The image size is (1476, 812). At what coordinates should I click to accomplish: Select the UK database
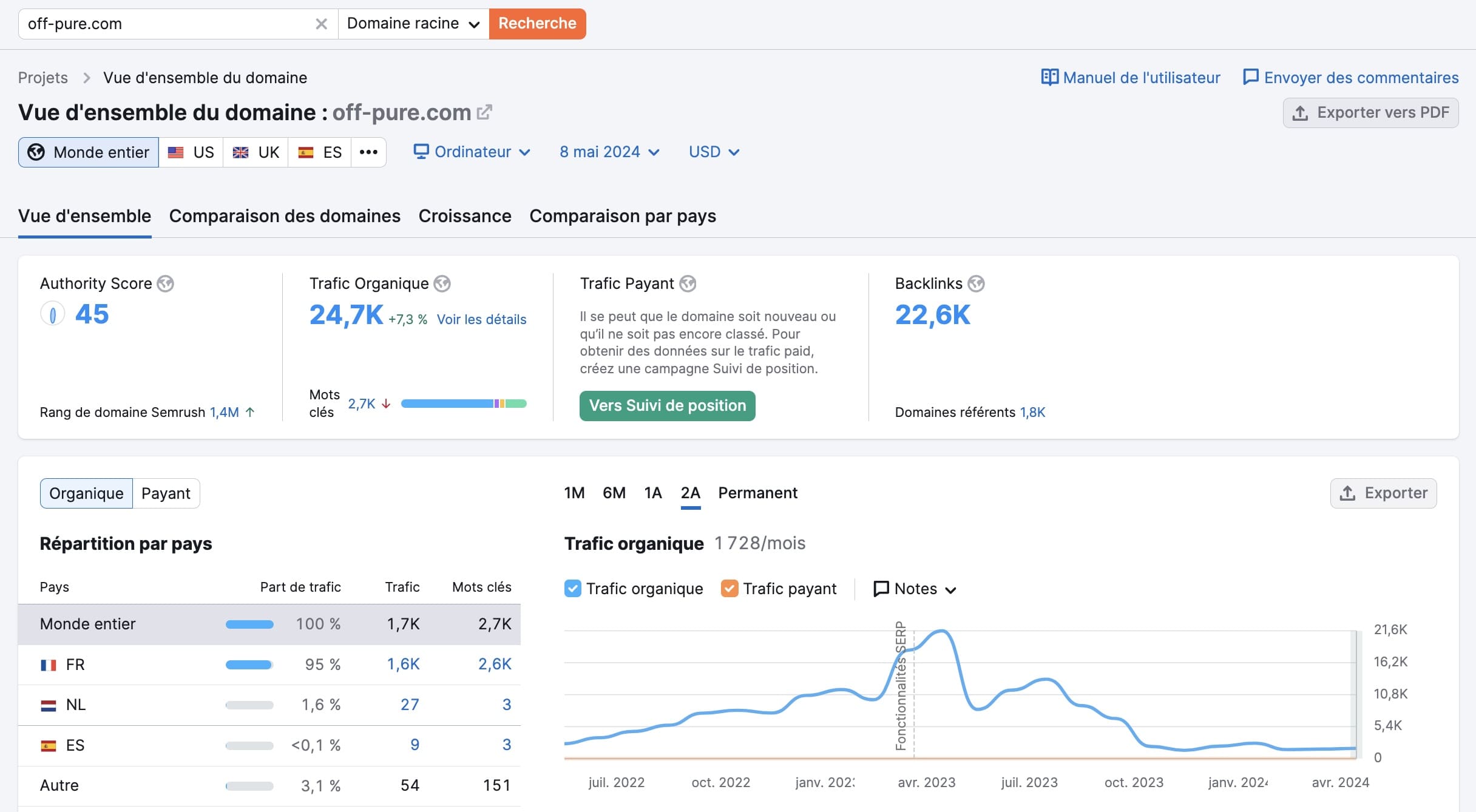[256, 152]
